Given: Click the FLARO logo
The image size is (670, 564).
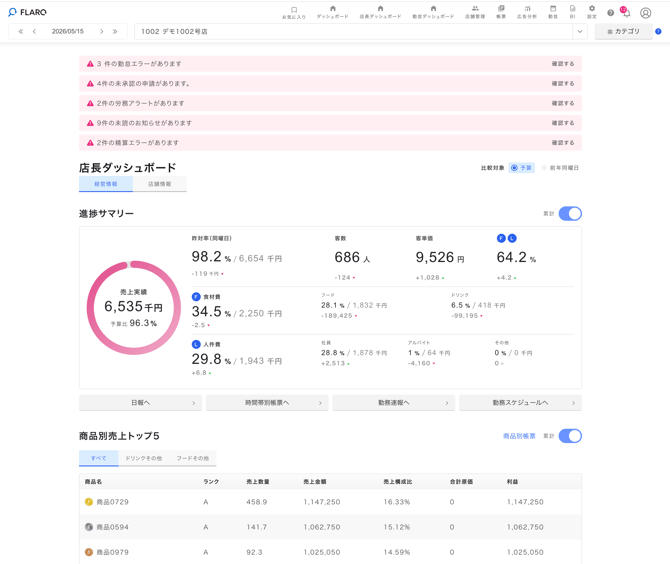Looking at the screenshot, I should (27, 12).
